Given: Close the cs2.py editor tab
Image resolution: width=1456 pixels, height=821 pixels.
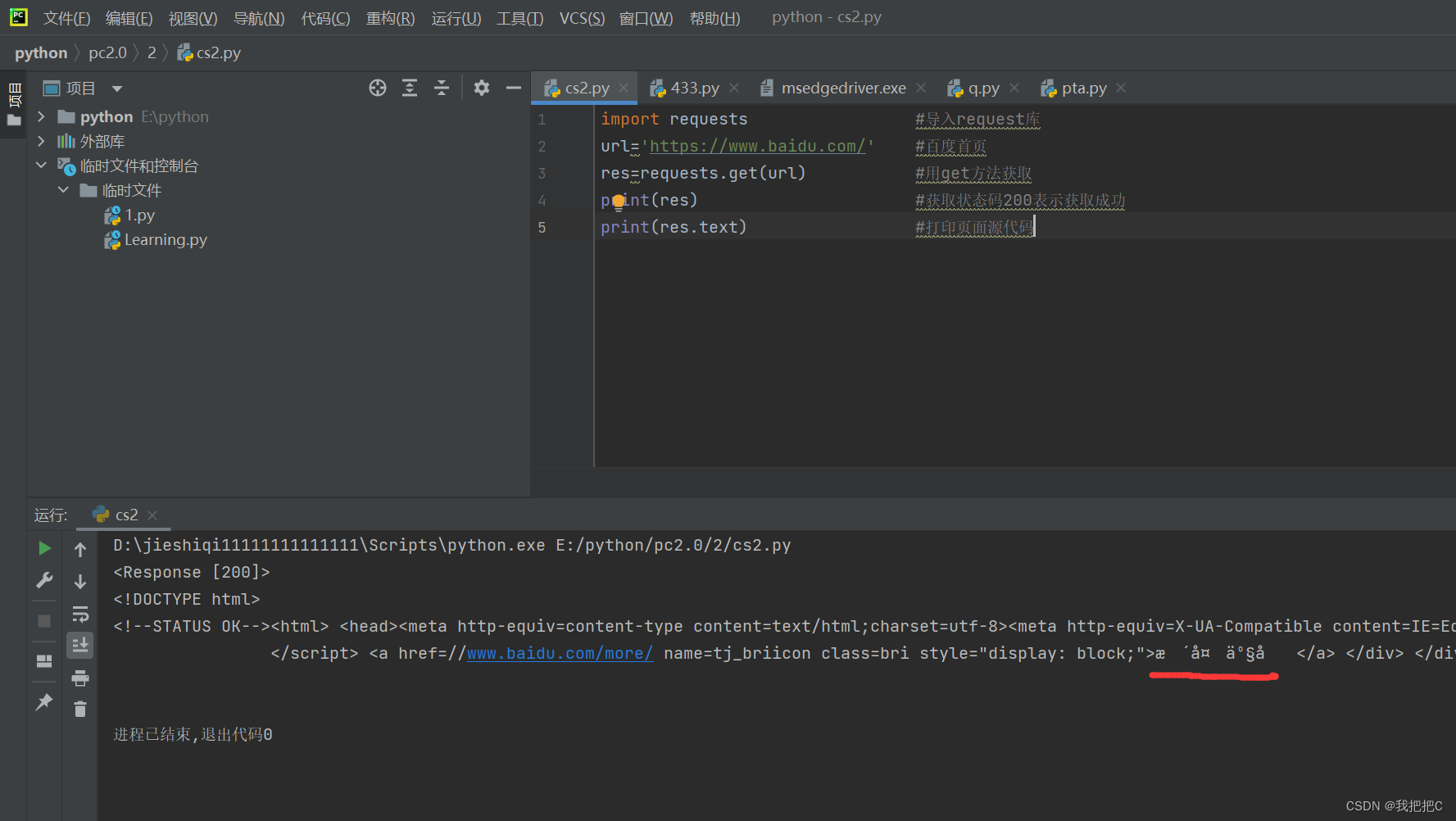Looking at the screenshot, I should click(624, 87).
